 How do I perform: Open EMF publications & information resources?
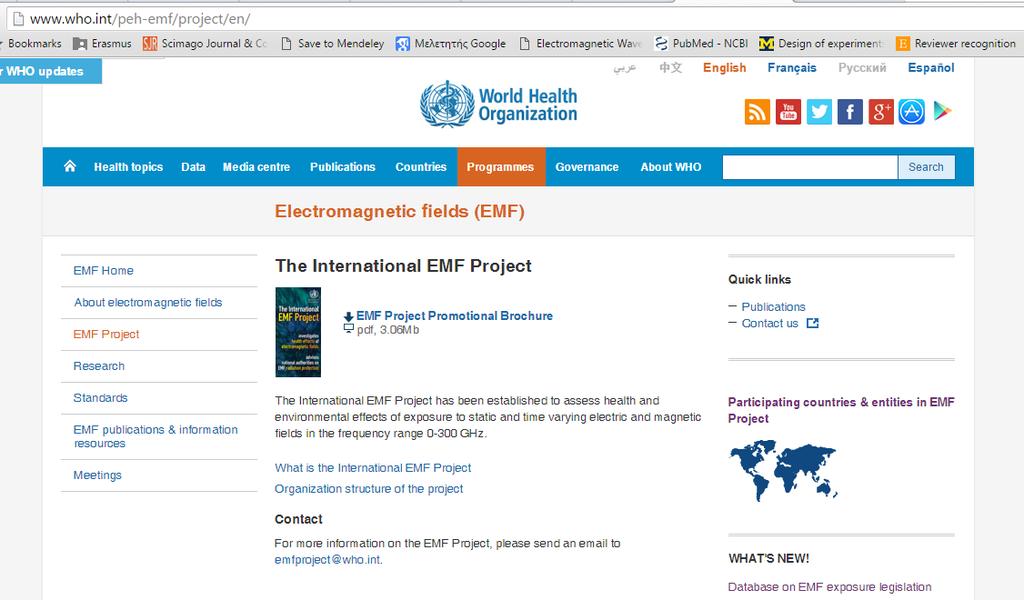coord(155,436)
